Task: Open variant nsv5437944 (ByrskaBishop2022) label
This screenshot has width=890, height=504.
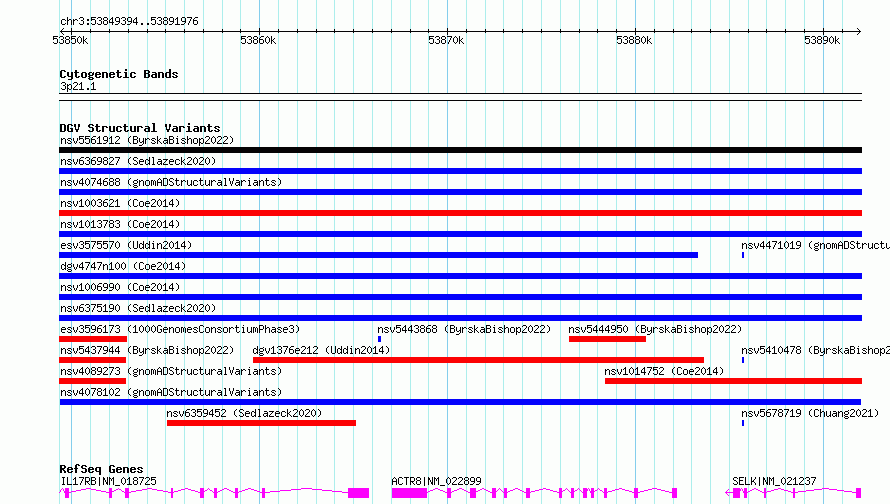Action: pyautogui.click(x=147, y=350)
